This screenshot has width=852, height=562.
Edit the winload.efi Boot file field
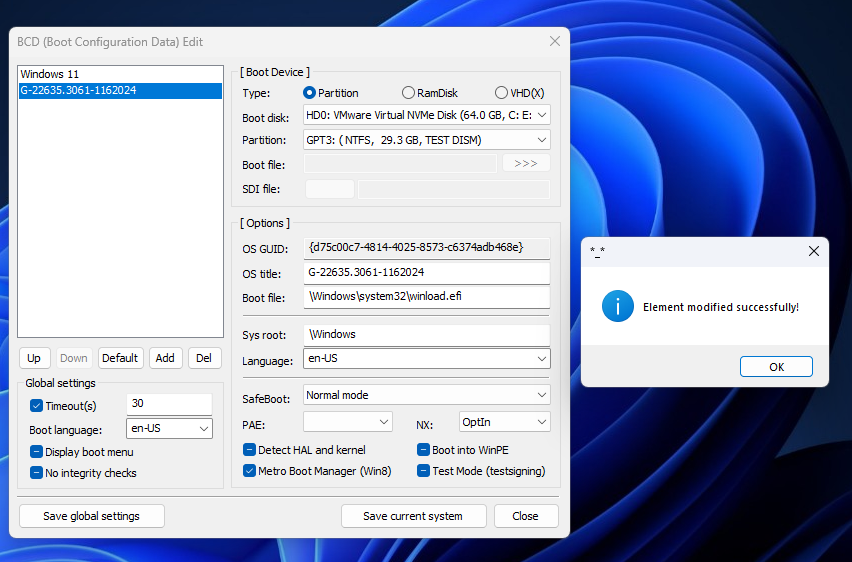click(427, 297)
